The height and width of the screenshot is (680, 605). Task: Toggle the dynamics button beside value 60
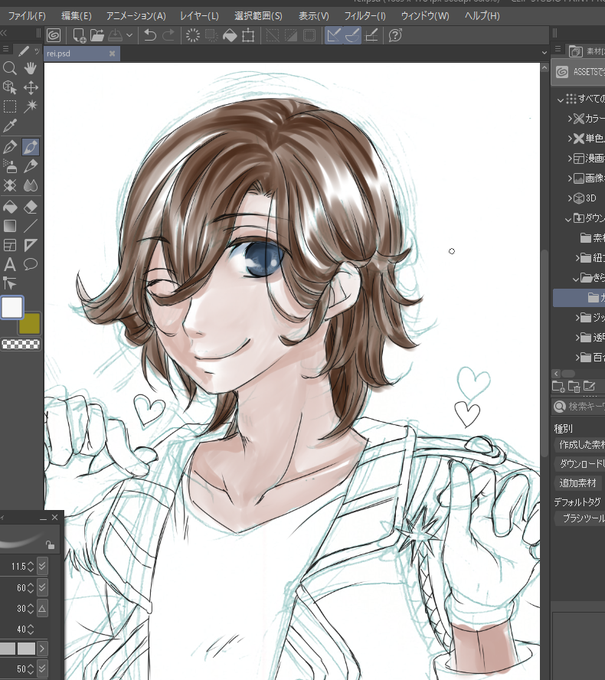(42, 588)
